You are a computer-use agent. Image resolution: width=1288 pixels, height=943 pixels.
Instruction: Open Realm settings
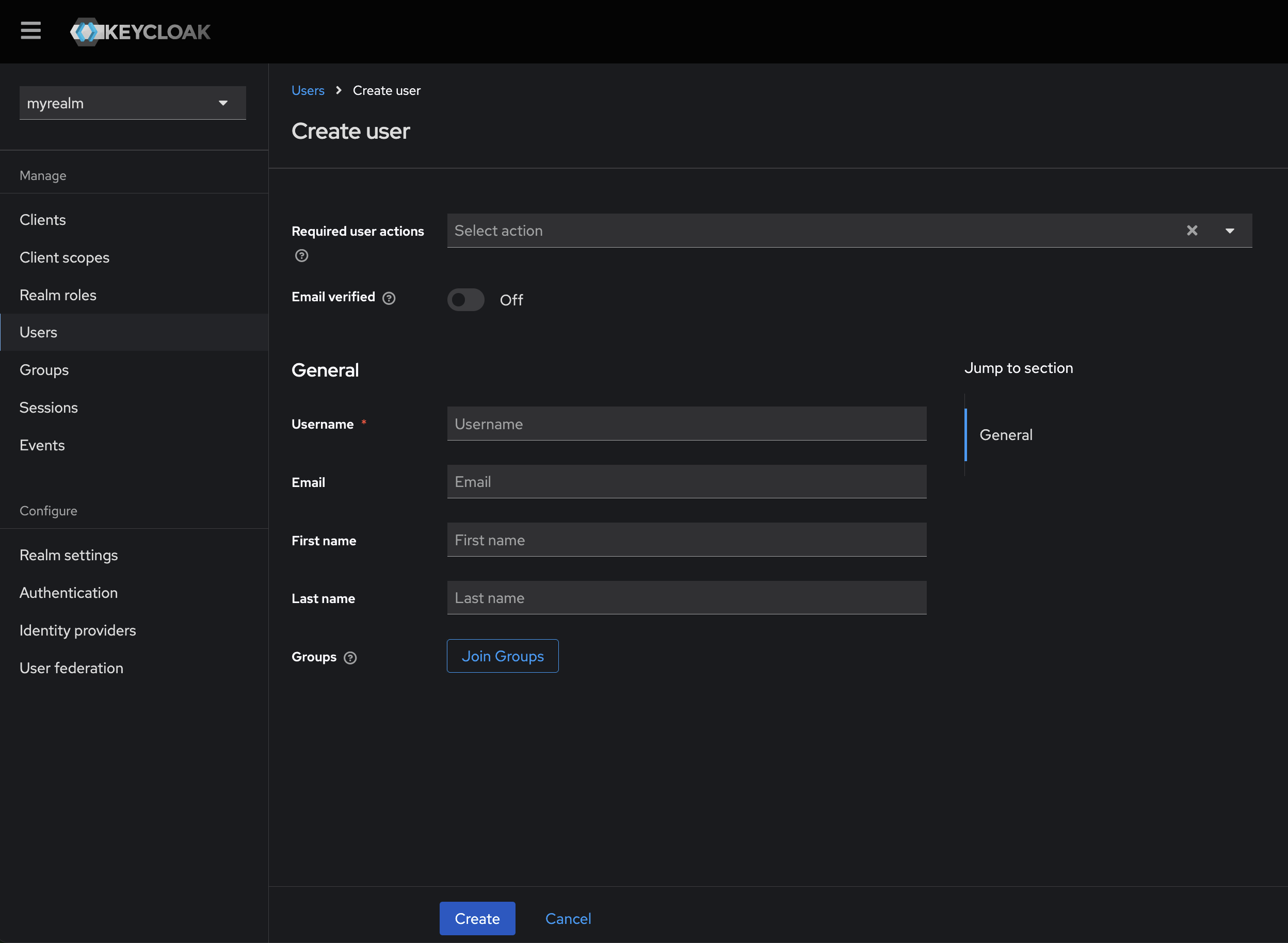pyautogui.click(x=134, y=555)
